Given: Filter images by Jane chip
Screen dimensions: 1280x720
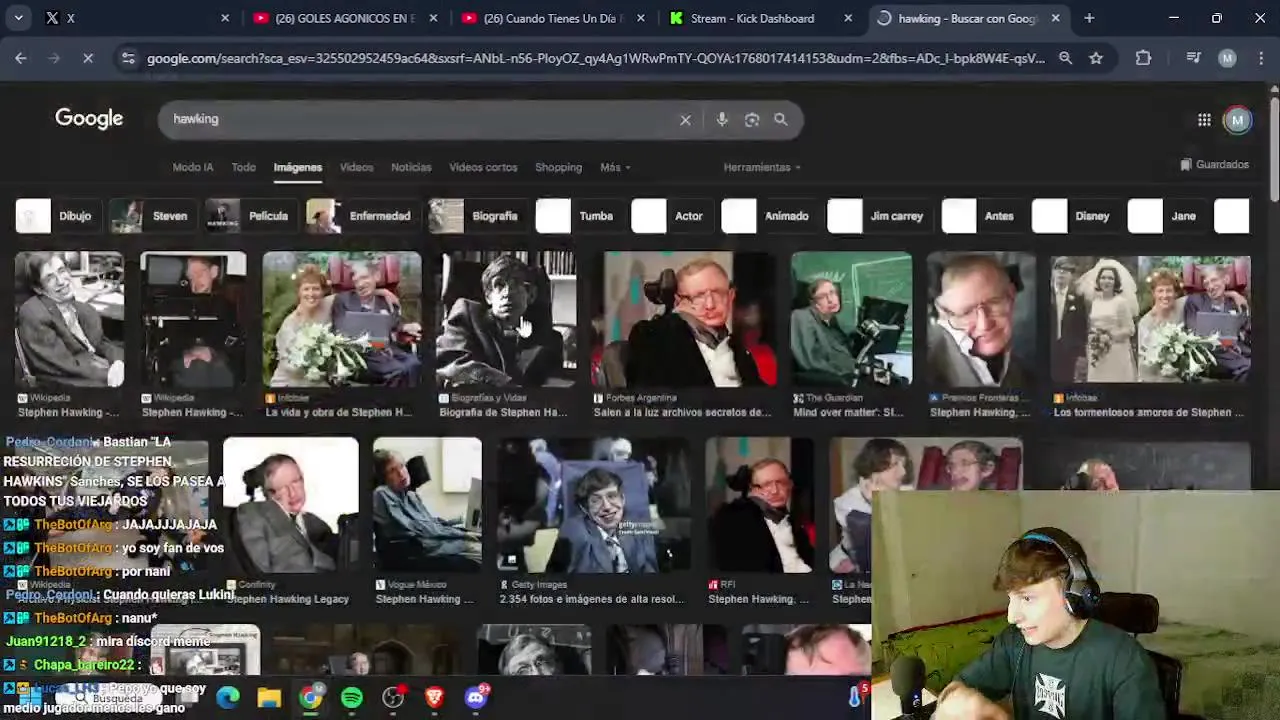Looking at the screenshot, I should pyautogui.click(x=1165, y=216).
